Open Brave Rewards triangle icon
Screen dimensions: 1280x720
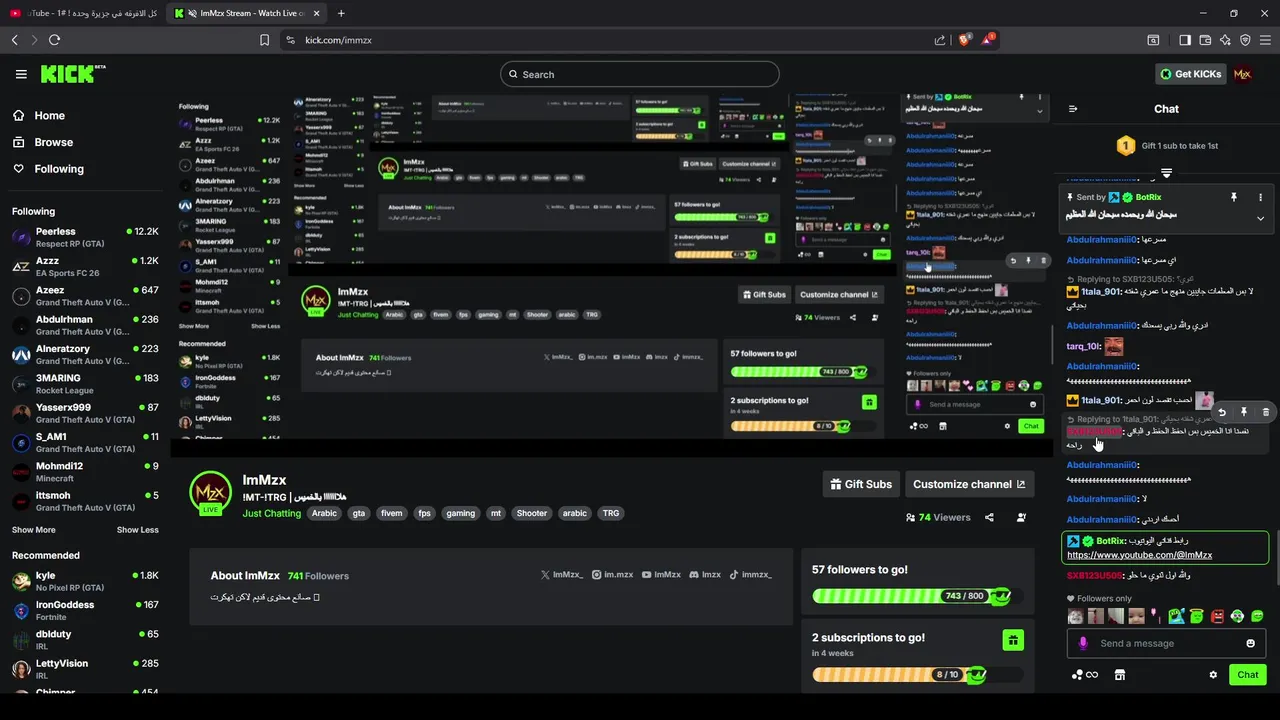[x=989, y=40]
